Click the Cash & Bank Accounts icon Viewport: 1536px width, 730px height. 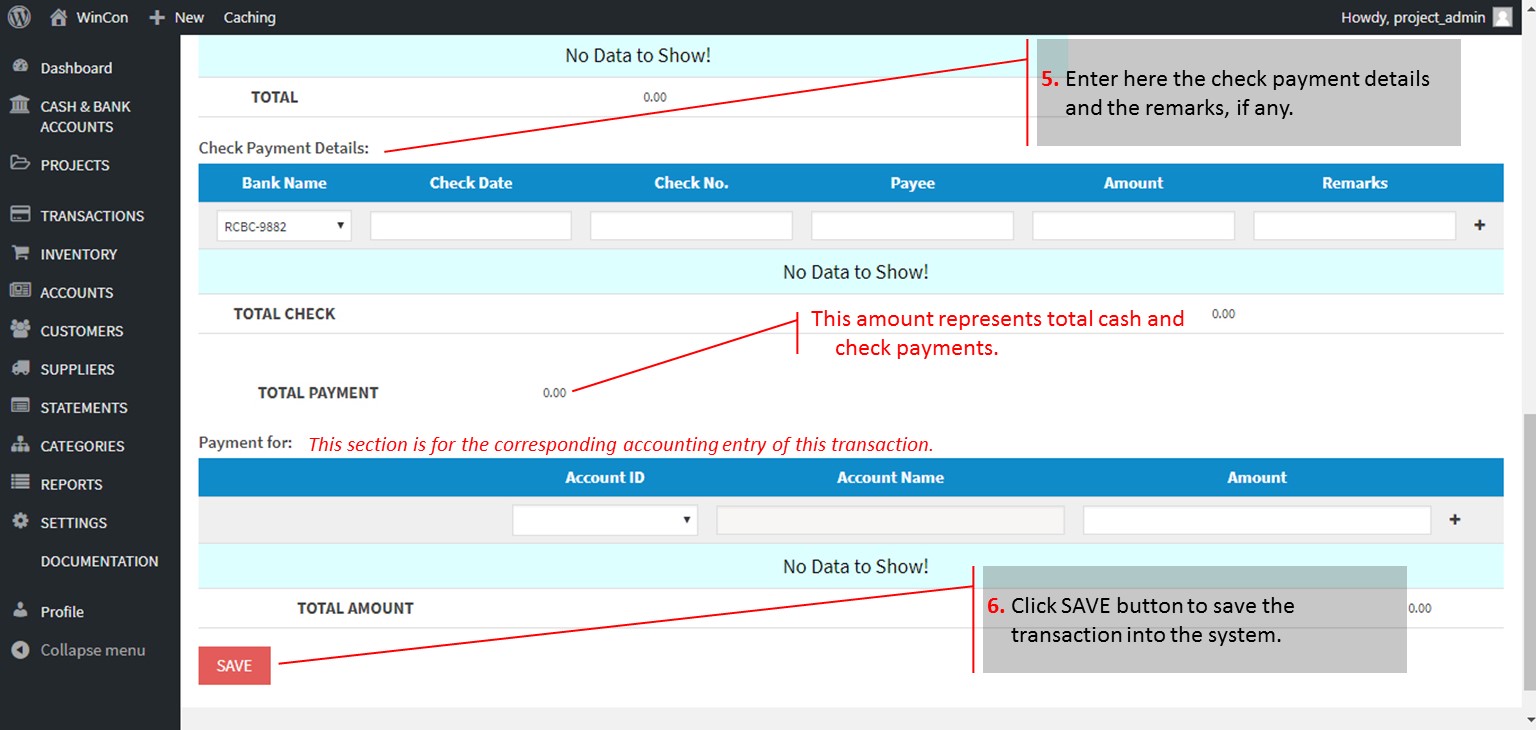[20, 106]
